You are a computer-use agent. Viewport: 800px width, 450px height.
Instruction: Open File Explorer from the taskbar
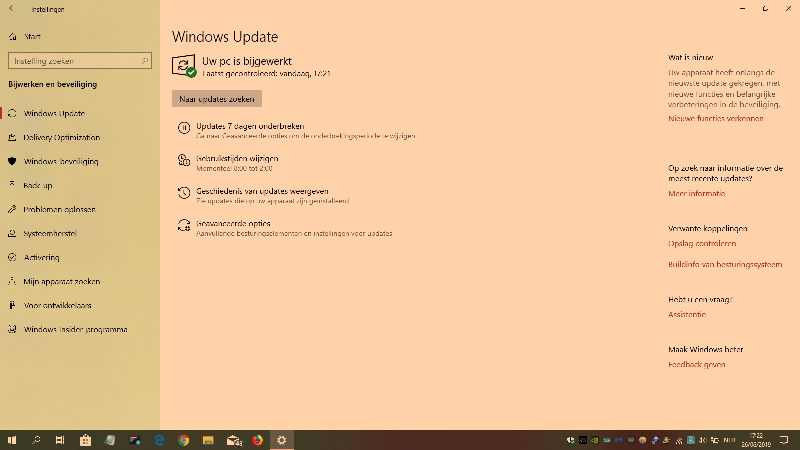[x=208, y=440]
